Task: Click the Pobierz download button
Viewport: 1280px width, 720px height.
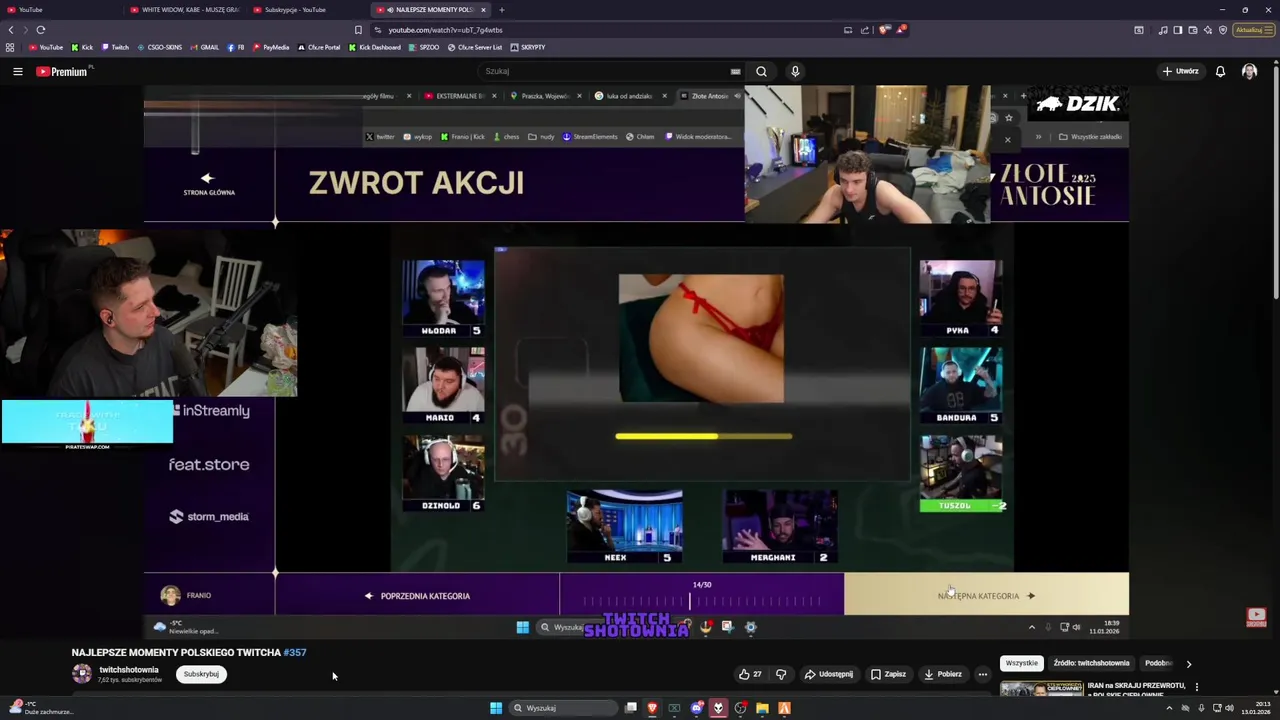Action: (943, 674)
